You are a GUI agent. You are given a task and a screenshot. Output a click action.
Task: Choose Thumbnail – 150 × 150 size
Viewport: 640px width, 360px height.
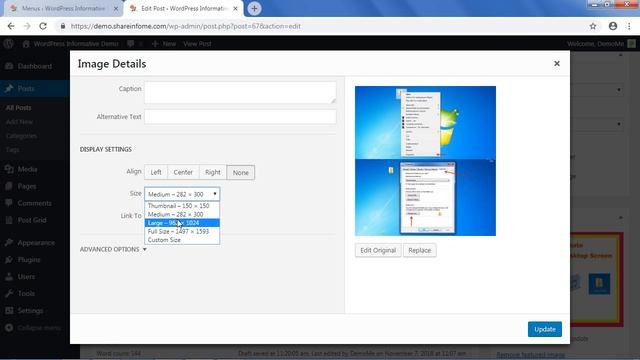[182, 206]
